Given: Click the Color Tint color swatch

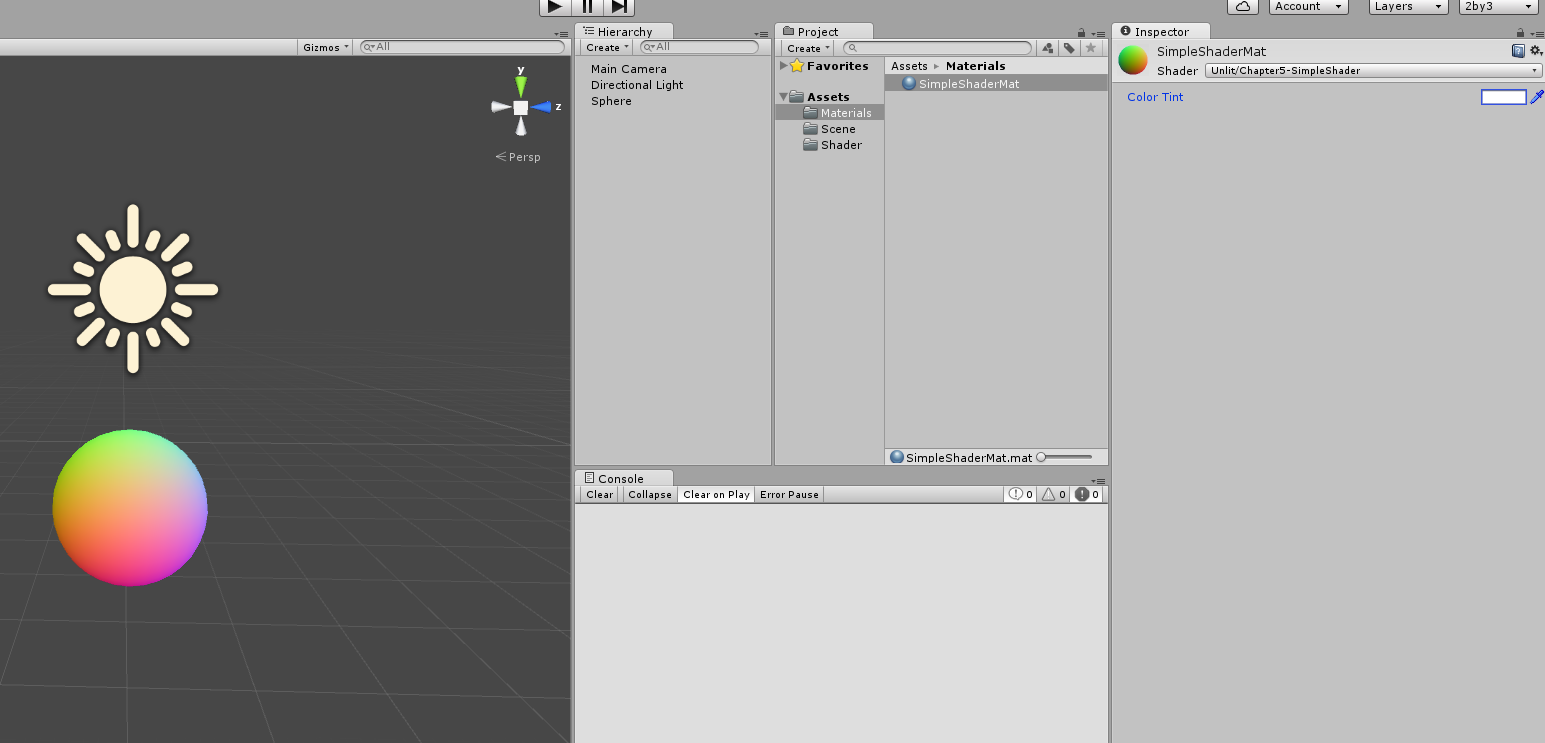Looking at the screenshot, I should [1504, 97].
